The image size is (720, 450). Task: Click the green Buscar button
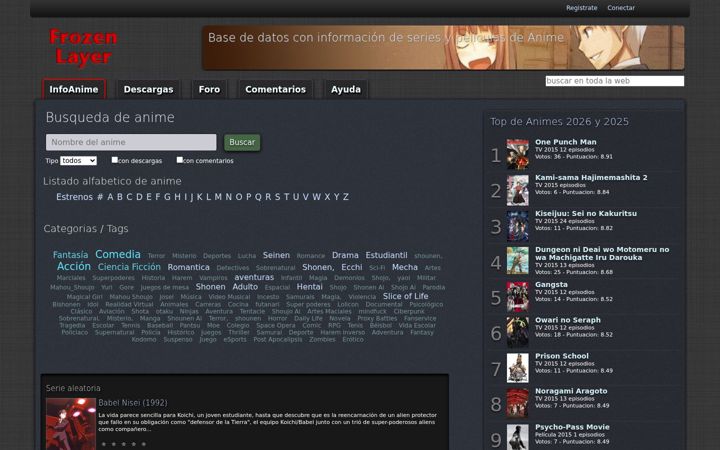(x=242, y=142)
